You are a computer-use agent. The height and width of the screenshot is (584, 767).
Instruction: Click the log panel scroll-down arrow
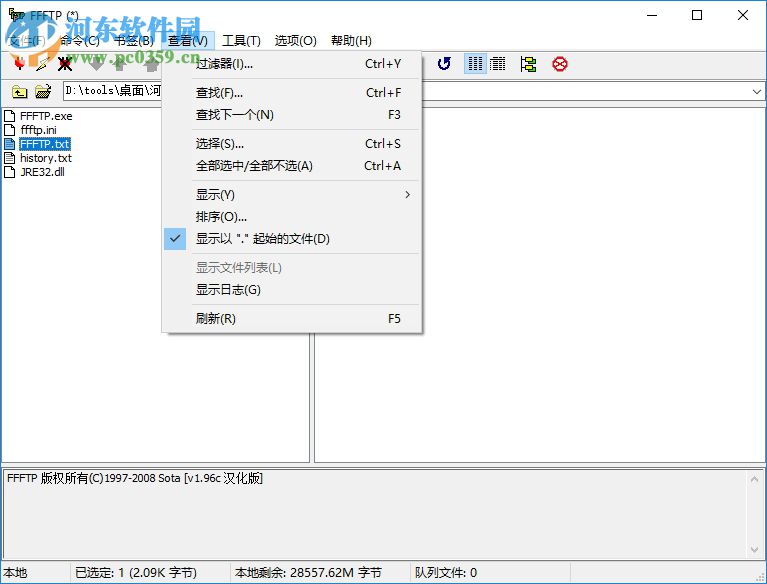754,549
